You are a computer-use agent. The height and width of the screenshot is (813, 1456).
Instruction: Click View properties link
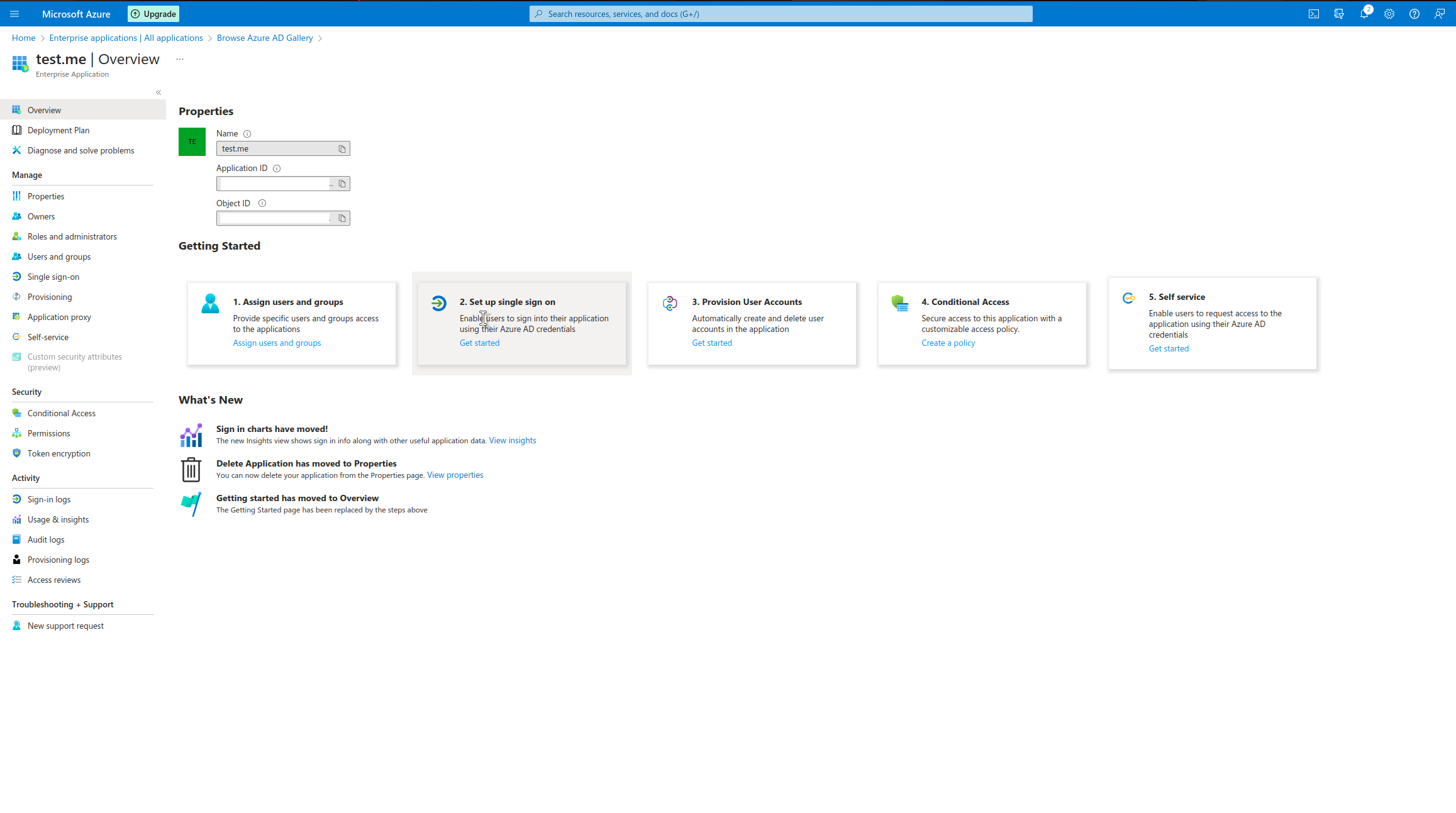[455, 475]
